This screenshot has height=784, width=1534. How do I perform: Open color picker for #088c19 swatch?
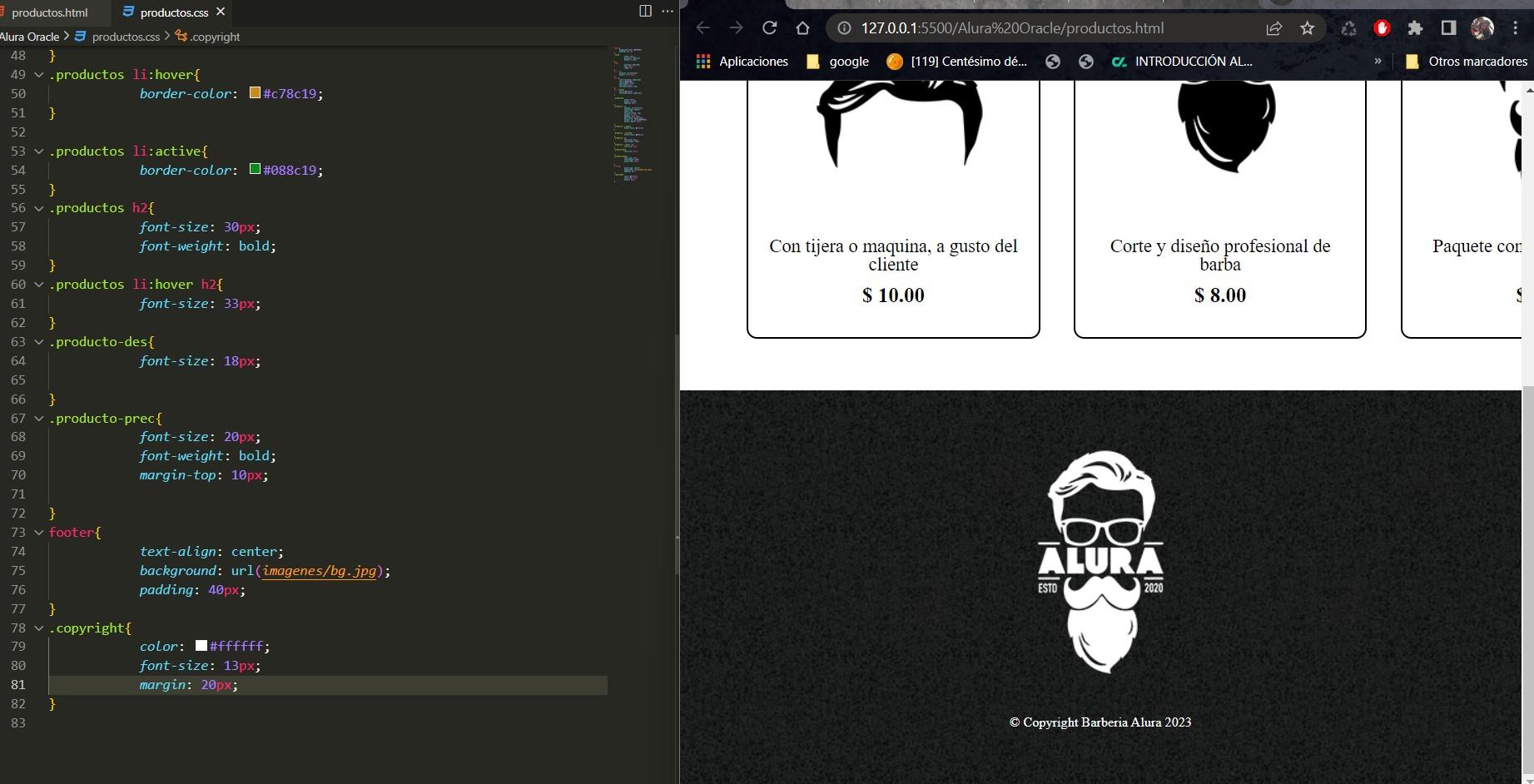point(255,170)
